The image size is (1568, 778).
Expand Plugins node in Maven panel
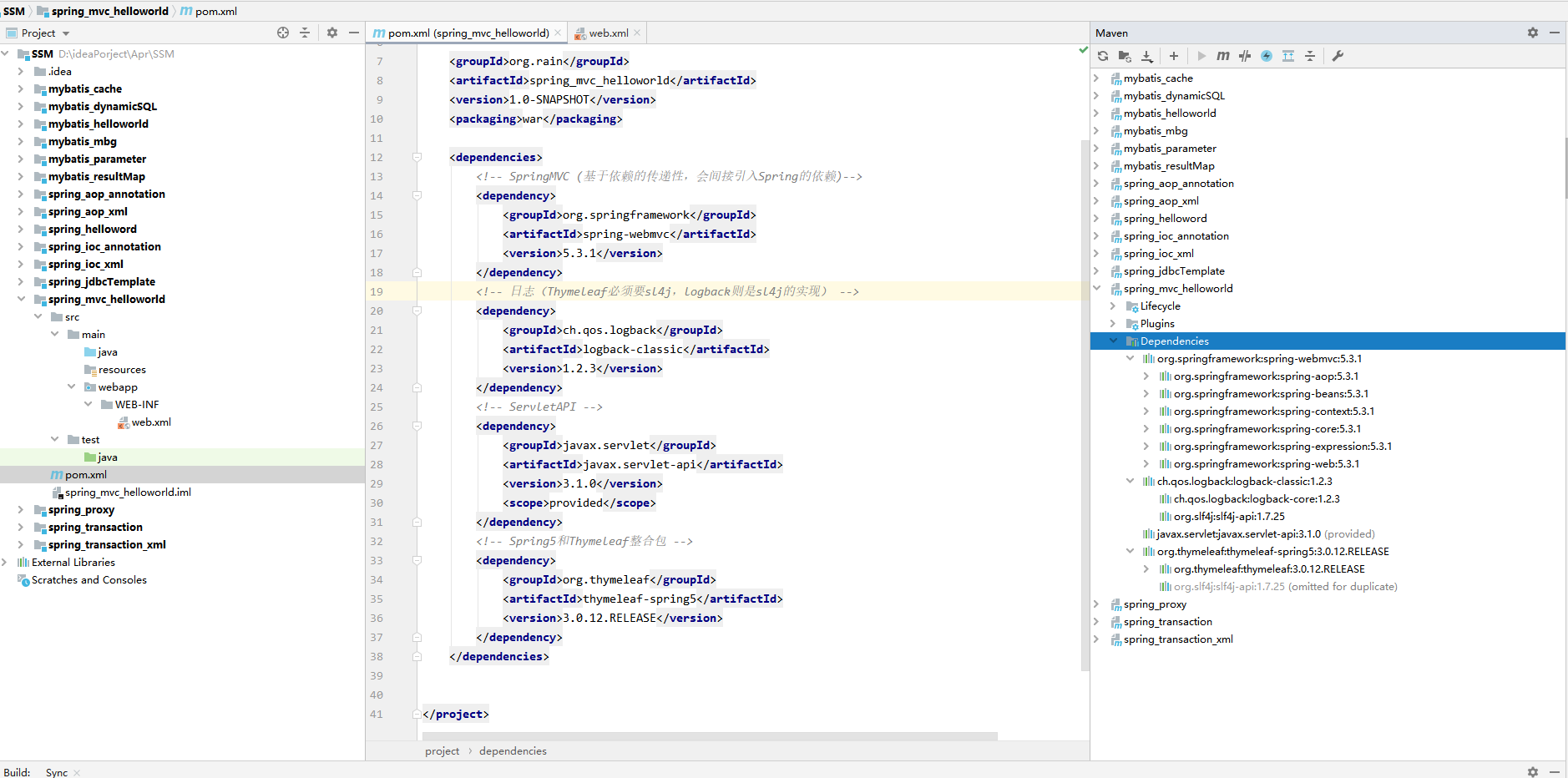click(1114, 323)
